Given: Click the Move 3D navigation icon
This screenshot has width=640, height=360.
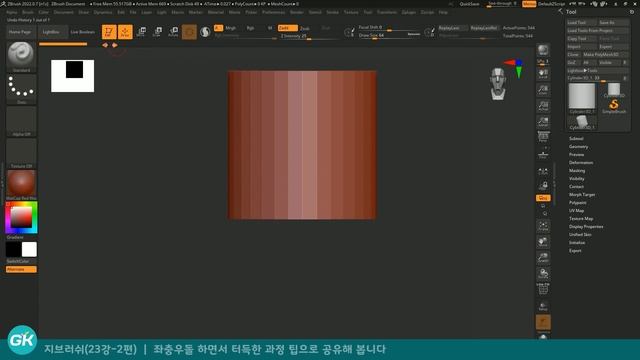Looking at the screenshot, I should coord(543,242).
